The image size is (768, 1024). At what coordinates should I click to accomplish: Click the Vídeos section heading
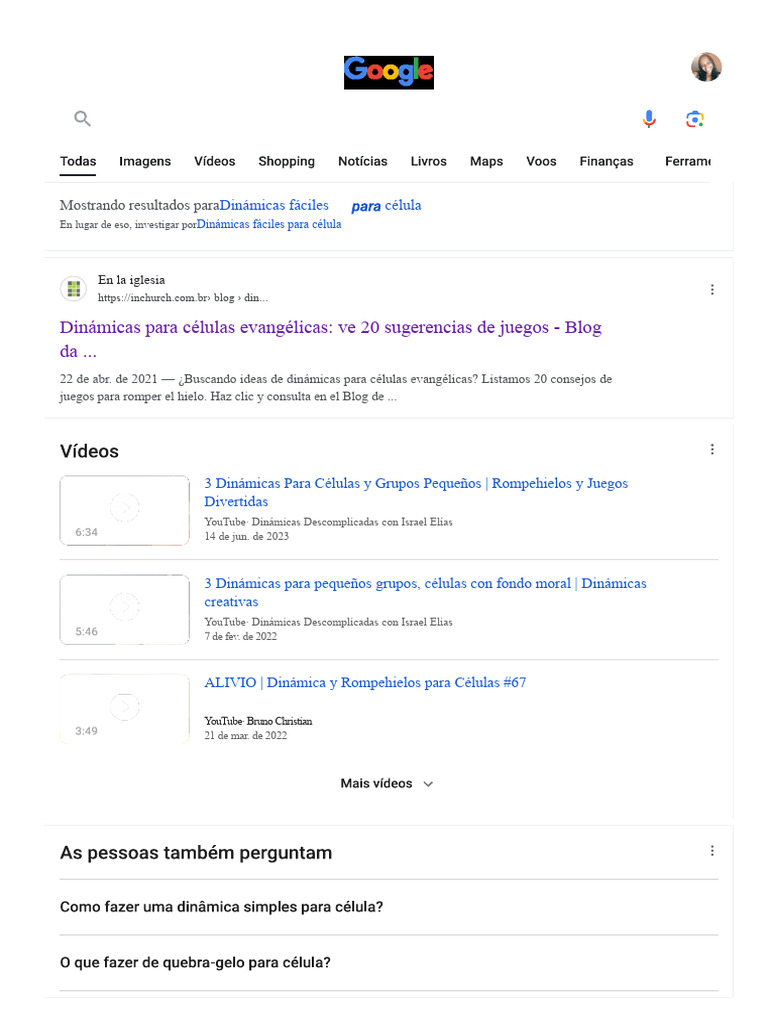point(89,451)
